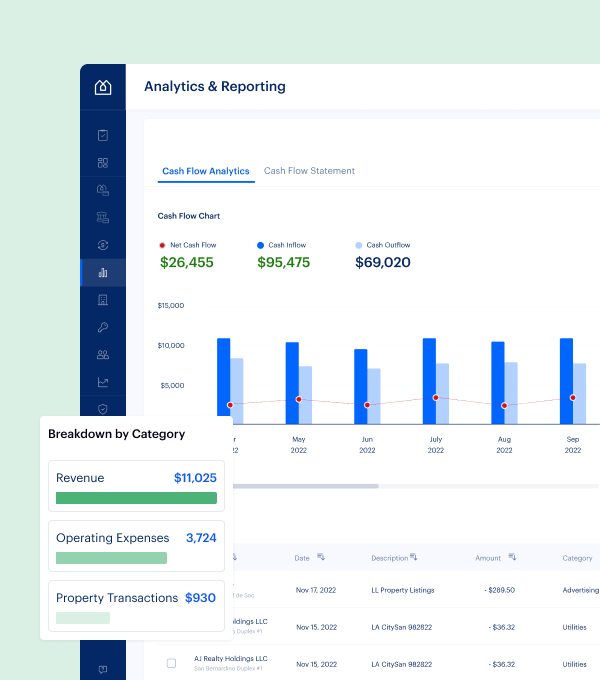Screen dimensions: 600x680
Task: Click the Jun 2022 net cash flow point
Action: pos(367,405)
